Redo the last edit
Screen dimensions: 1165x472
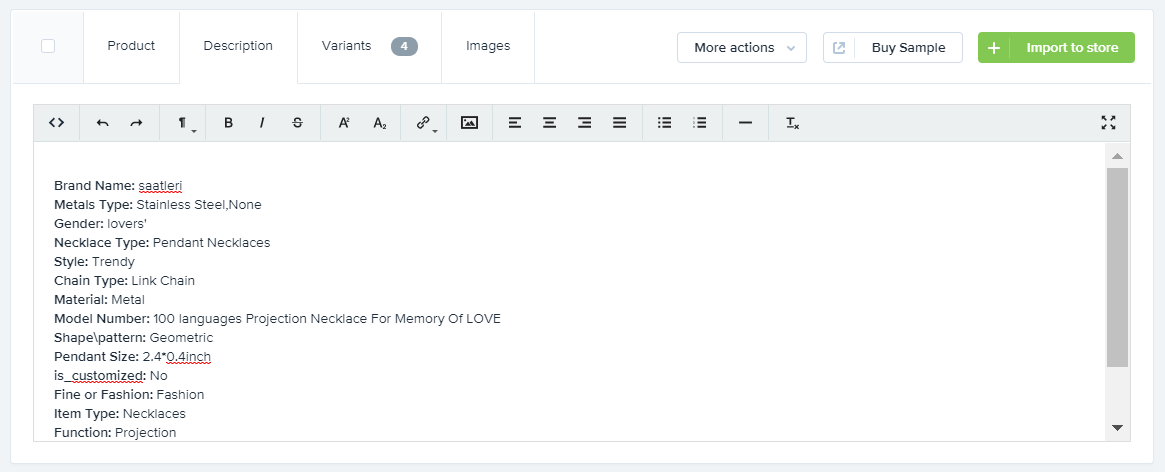[136, 123]
